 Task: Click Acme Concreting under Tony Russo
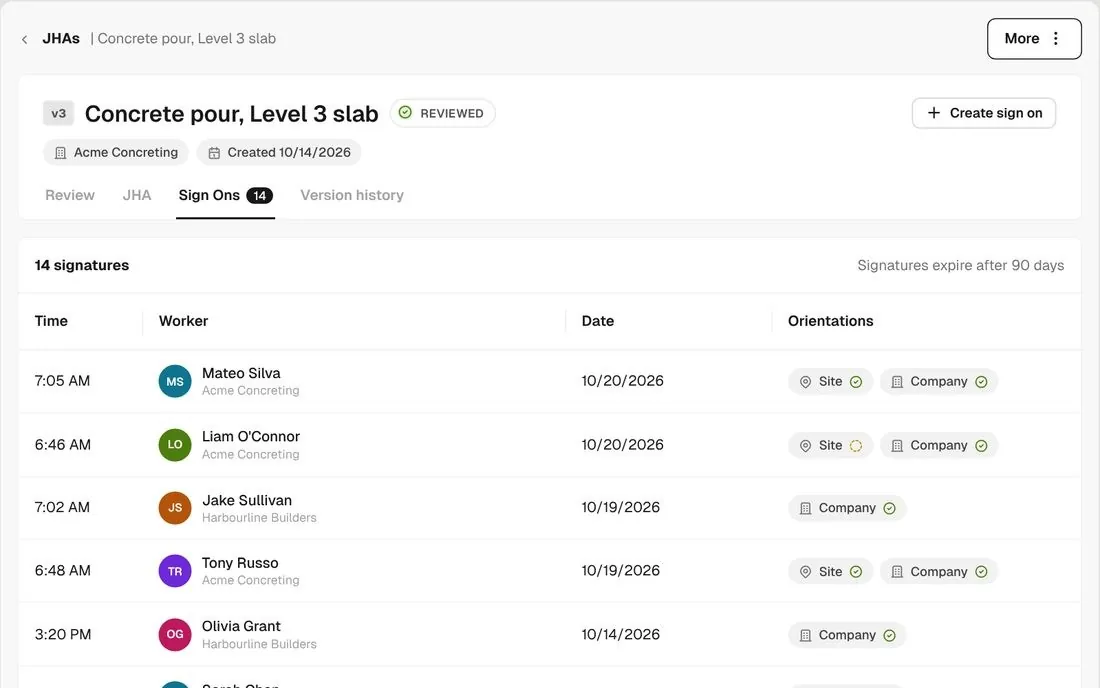[x=250, y=580]
